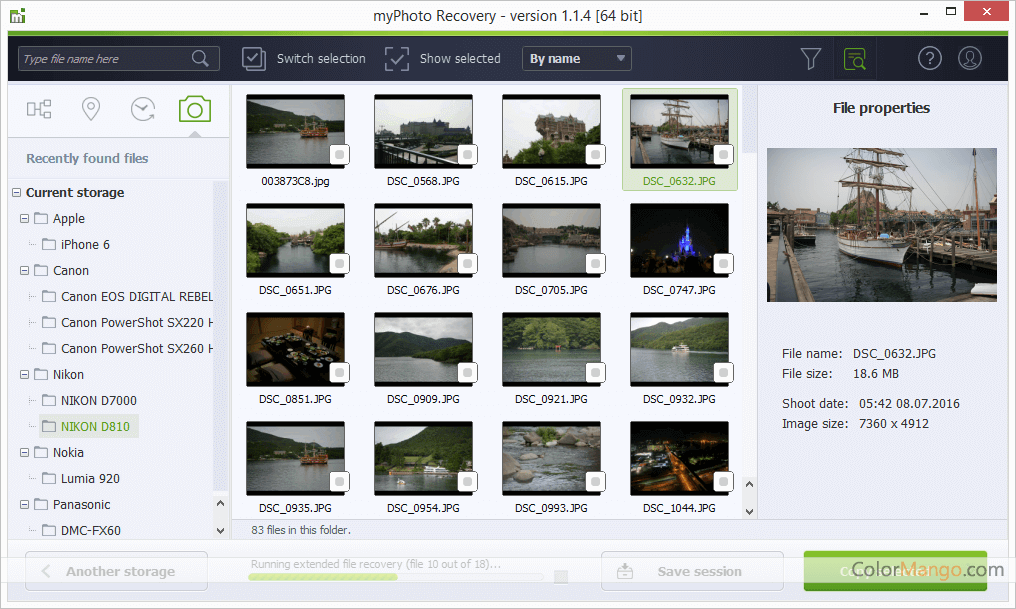Tick checkbox on DSC_1044.JPG thumbnail

(x=723, y=481)
